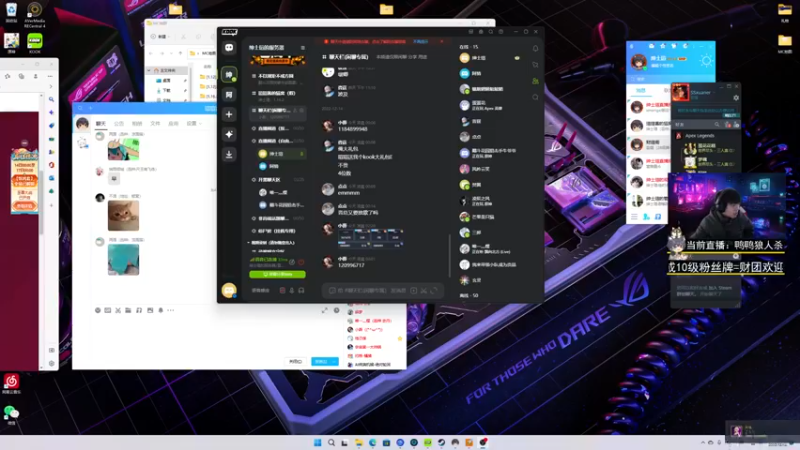Open KOOK notification bell

535,48
